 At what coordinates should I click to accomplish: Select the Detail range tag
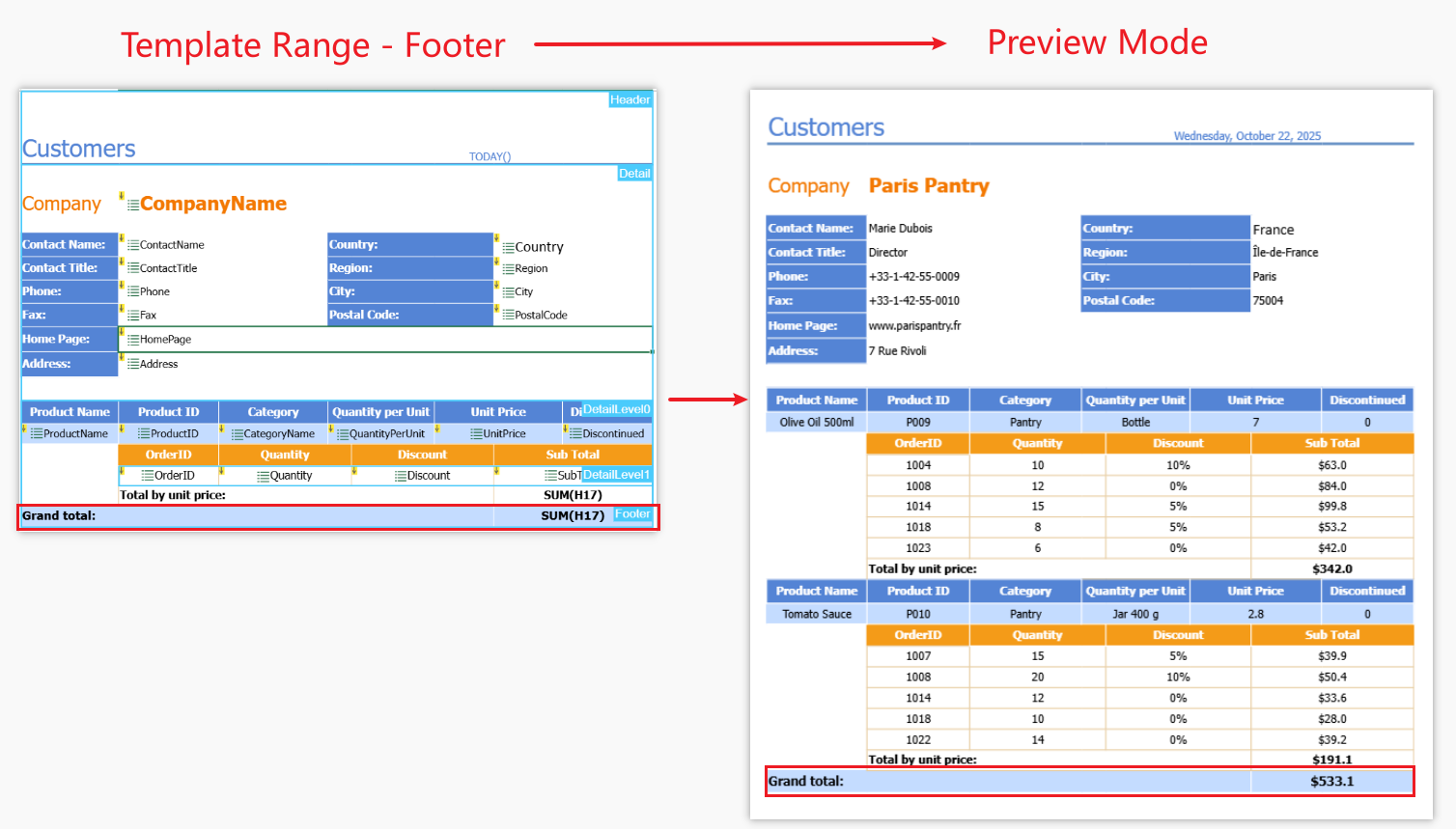pyautogui.click(x=634, y=174)
